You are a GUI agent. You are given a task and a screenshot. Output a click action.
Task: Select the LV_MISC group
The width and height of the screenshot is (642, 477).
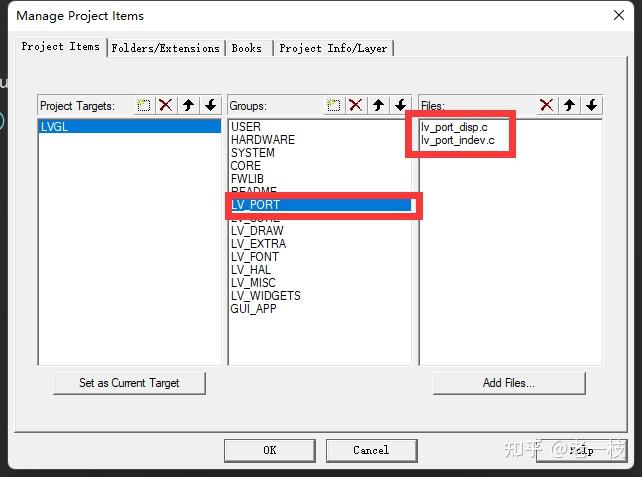[x=320, y=283]
